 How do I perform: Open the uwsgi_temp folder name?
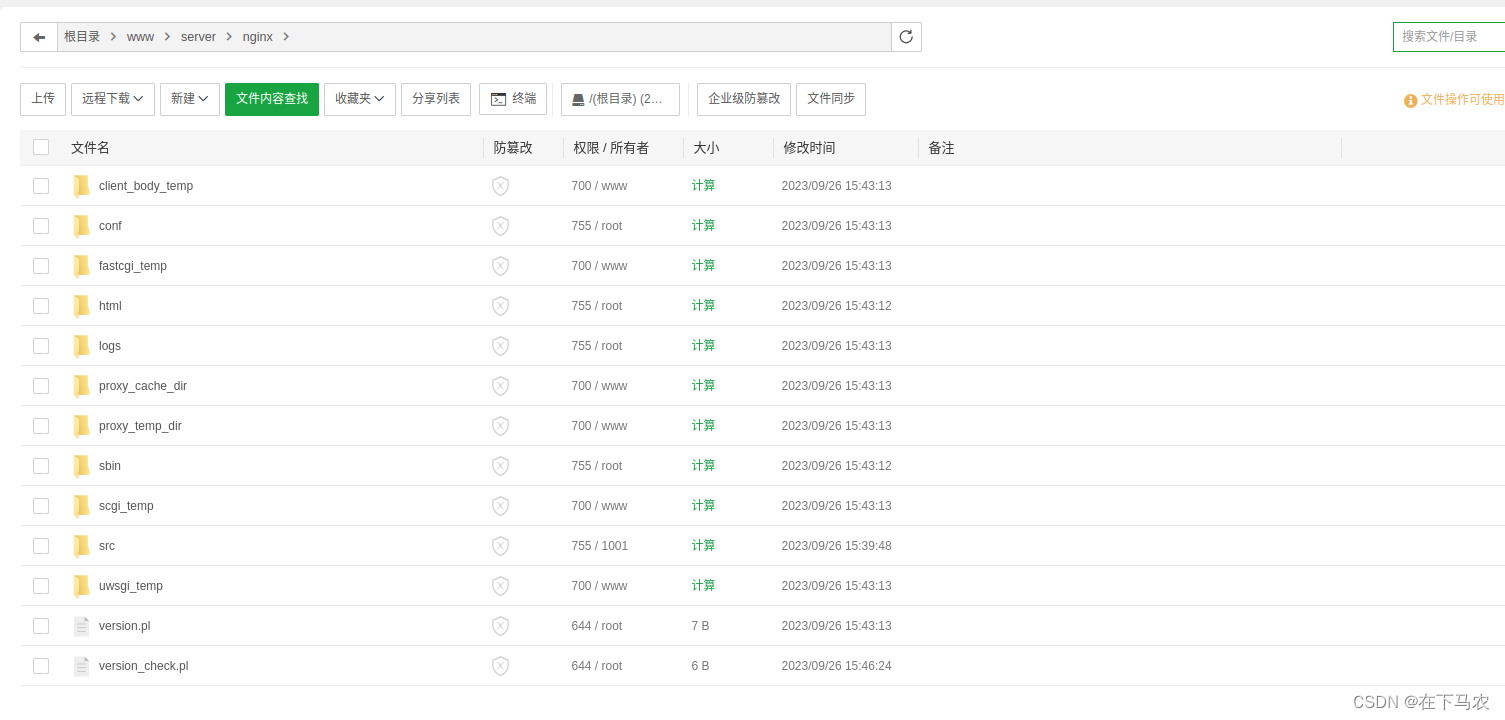click(x=131, y=586)
